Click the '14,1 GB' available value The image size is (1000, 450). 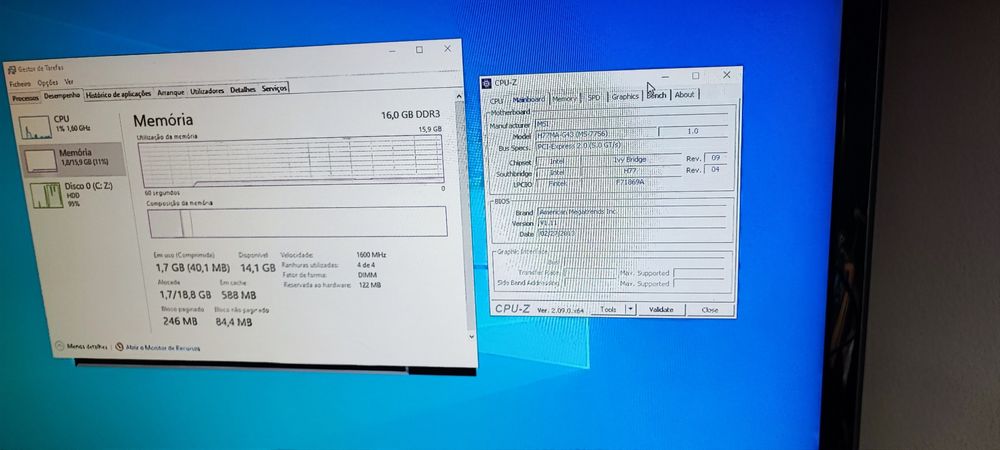[x=257, y=268]
